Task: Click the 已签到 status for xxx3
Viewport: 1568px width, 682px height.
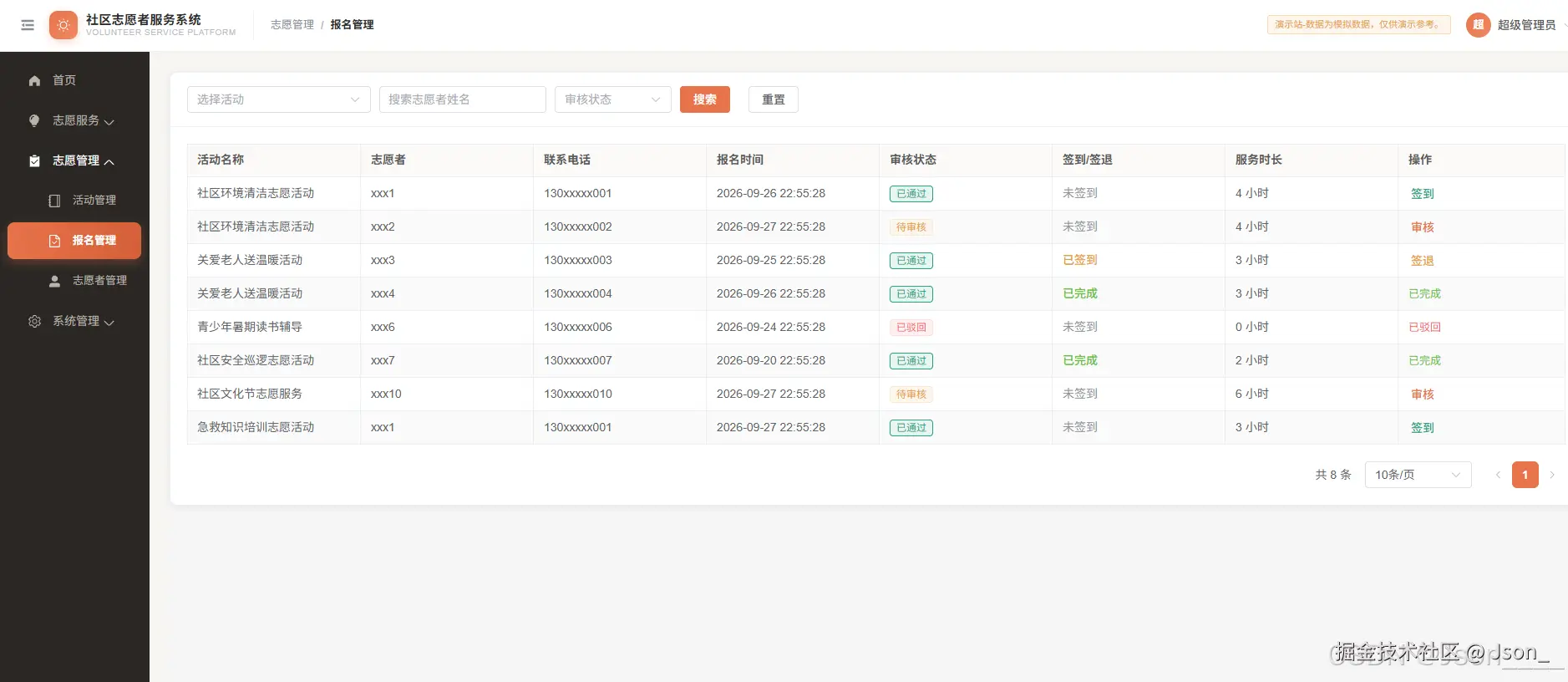Action: tap(1080, 260)
